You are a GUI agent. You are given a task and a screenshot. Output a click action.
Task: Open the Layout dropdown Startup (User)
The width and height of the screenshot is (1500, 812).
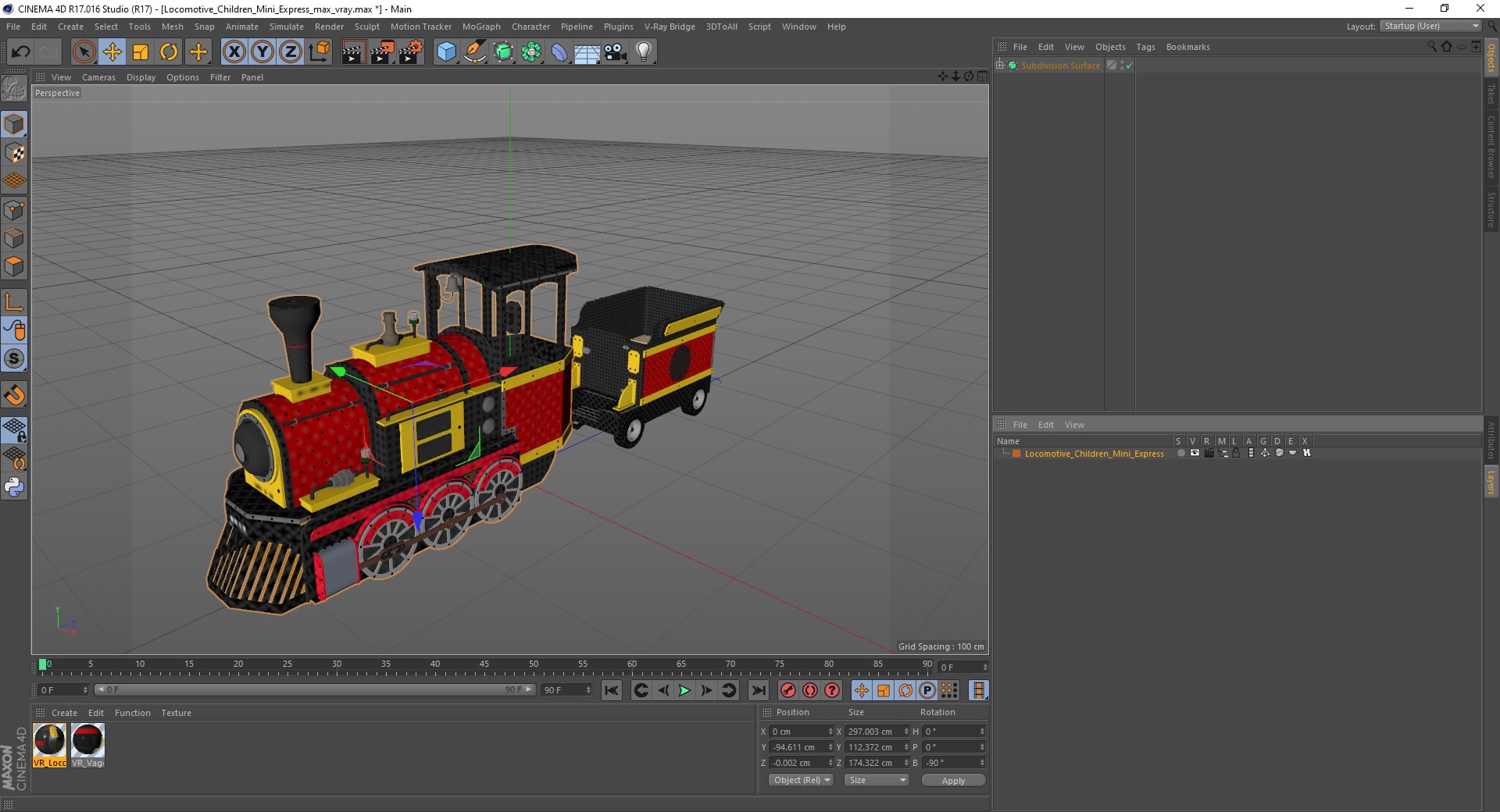click(x=1430, y=26)
